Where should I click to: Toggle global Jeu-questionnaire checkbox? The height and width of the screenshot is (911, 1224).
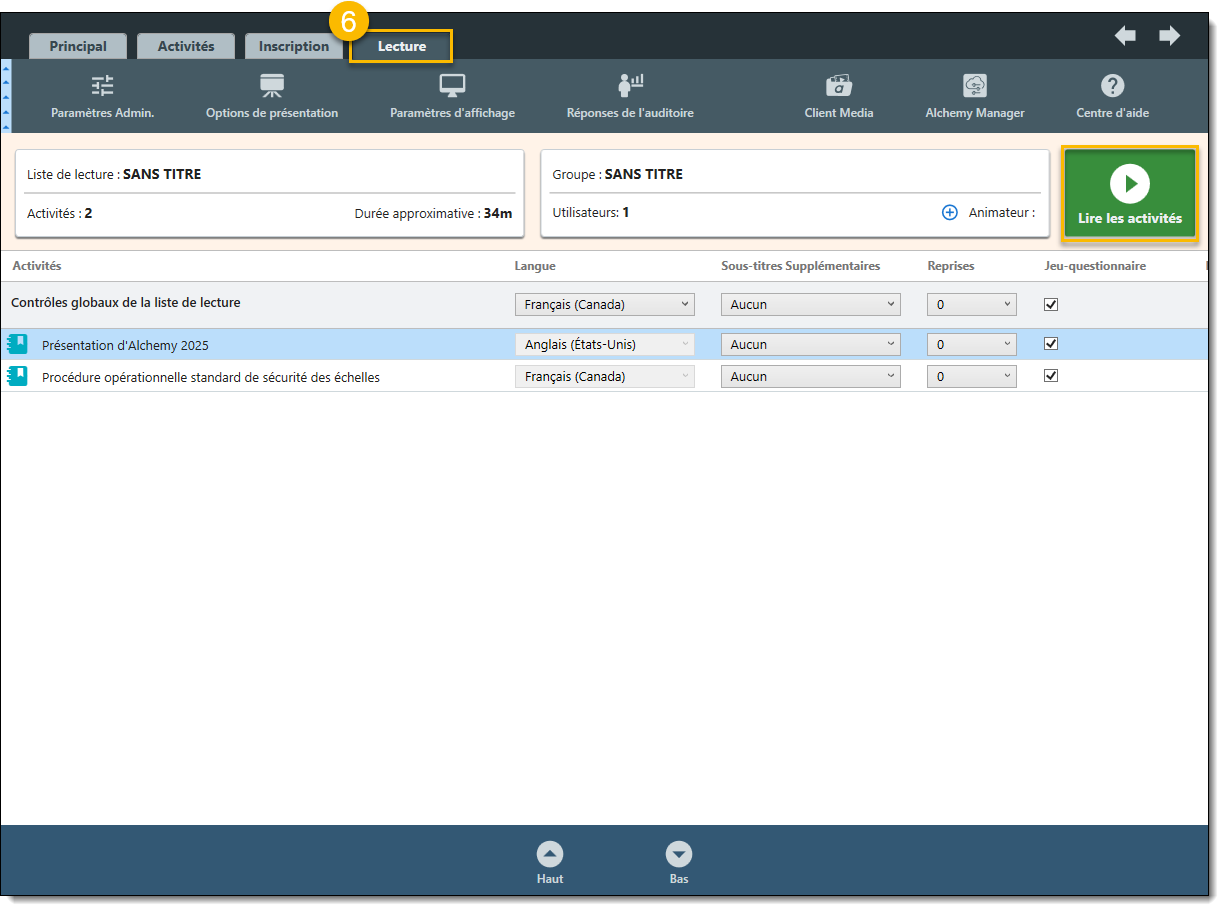(1051, 305)
